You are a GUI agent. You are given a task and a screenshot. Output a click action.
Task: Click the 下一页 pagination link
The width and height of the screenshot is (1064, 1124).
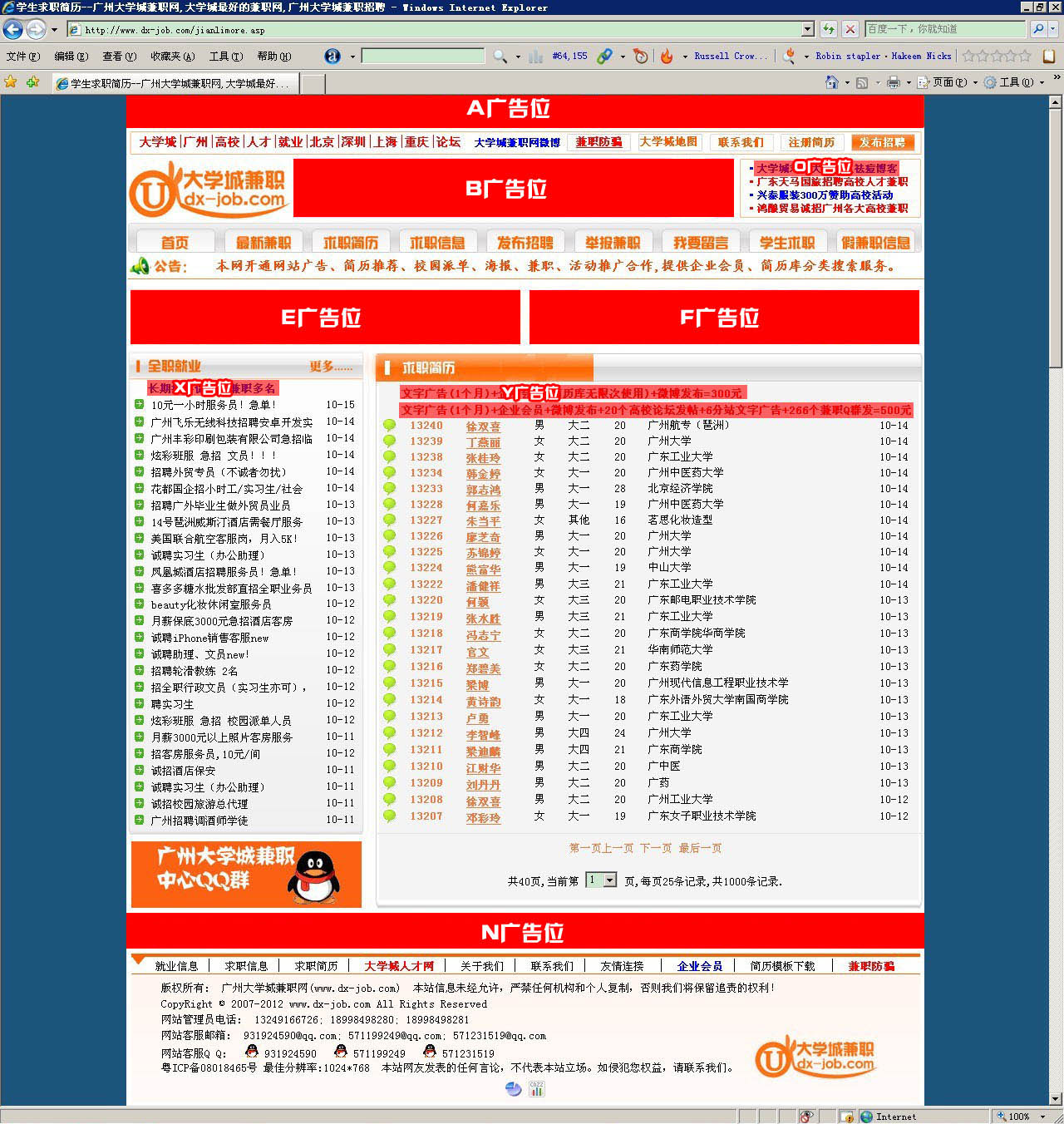(655, 848)
